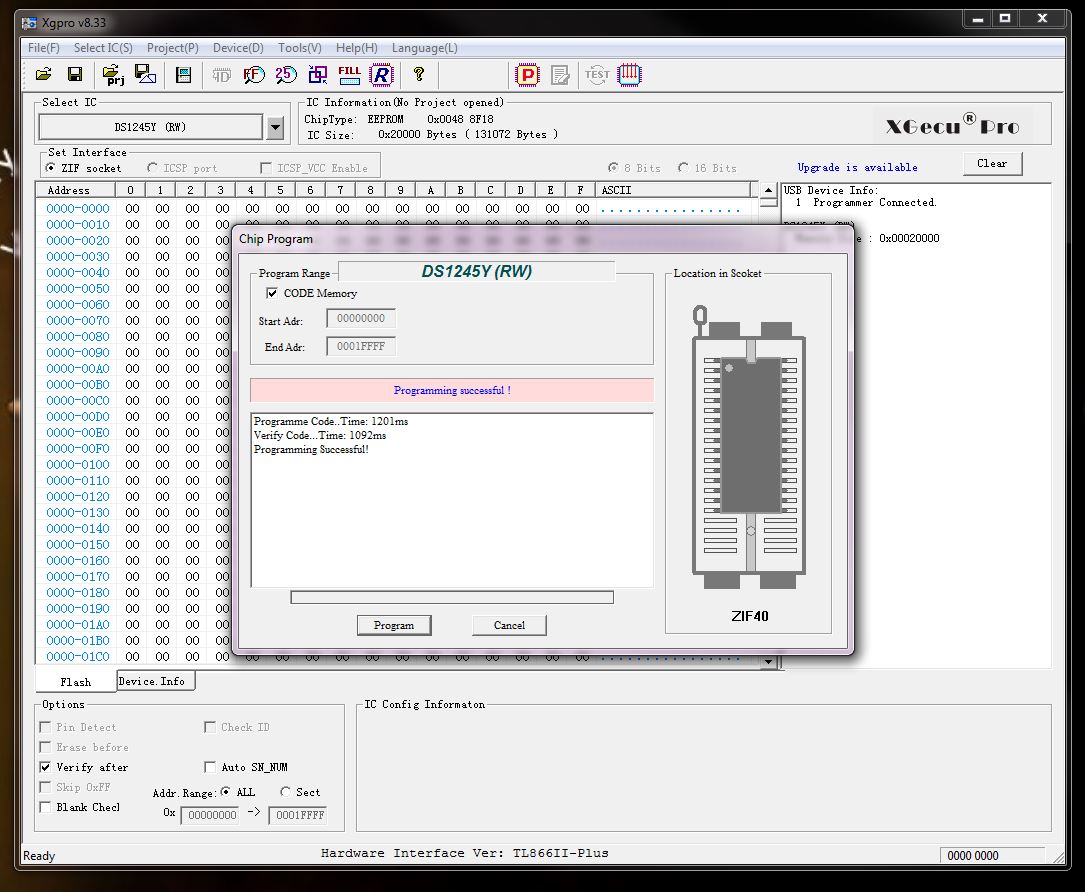The height and width of the screenshot is (892, 1085).
Task: Select the 16 Bits radio option
Action: point(684,167)
